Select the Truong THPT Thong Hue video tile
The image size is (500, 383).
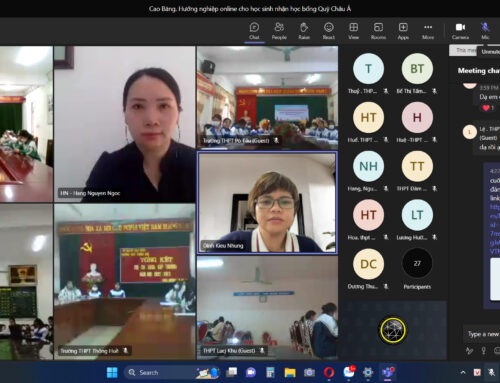tap(125, 282)
